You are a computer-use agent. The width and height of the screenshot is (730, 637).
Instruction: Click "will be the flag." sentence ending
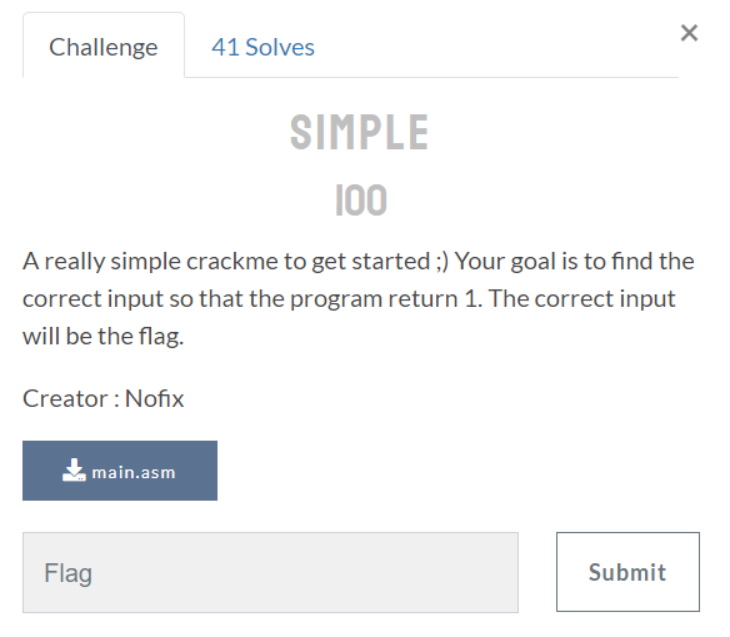(x=103, y=336)
